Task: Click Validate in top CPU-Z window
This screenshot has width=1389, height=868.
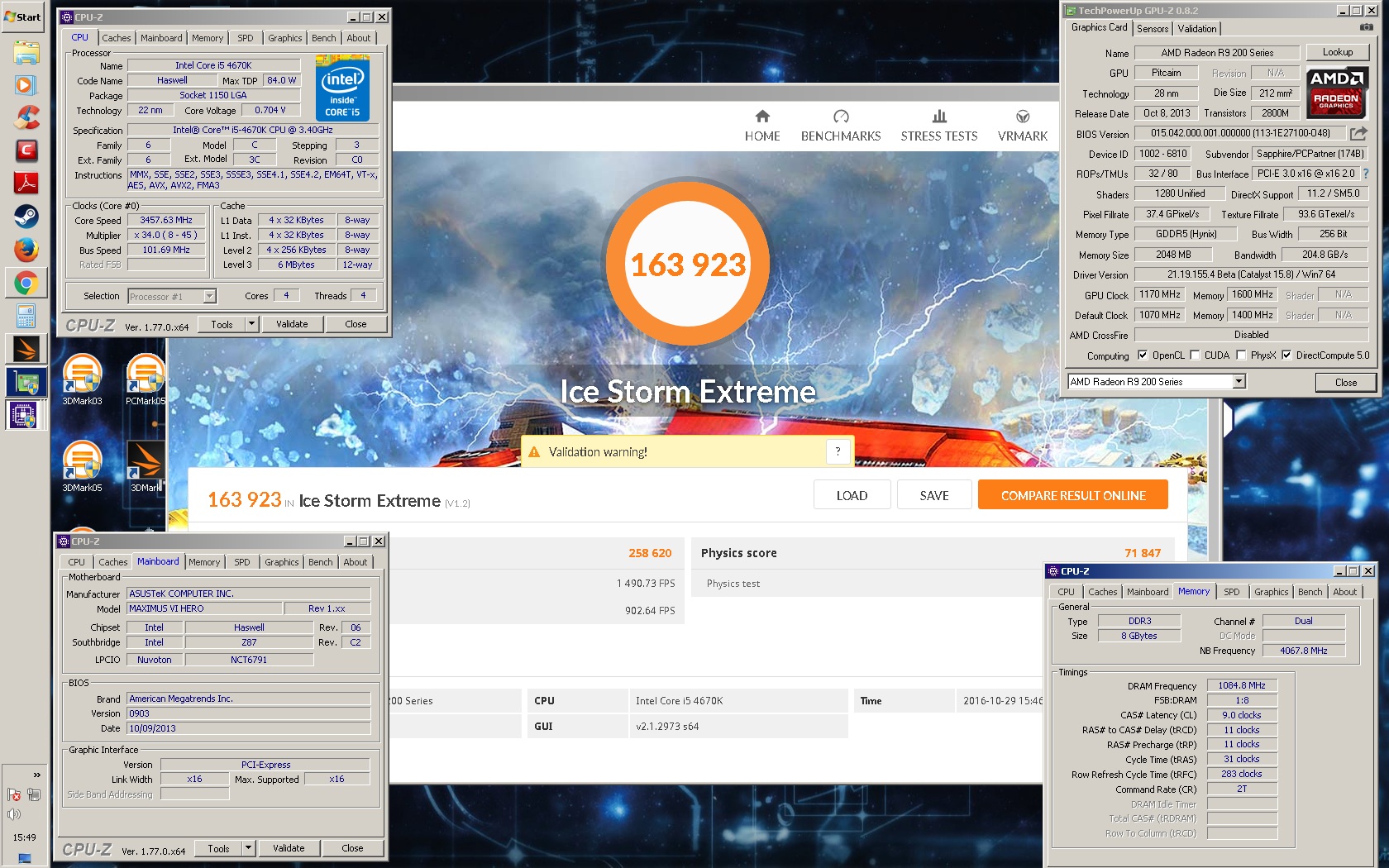Action: tap(292, 324)
